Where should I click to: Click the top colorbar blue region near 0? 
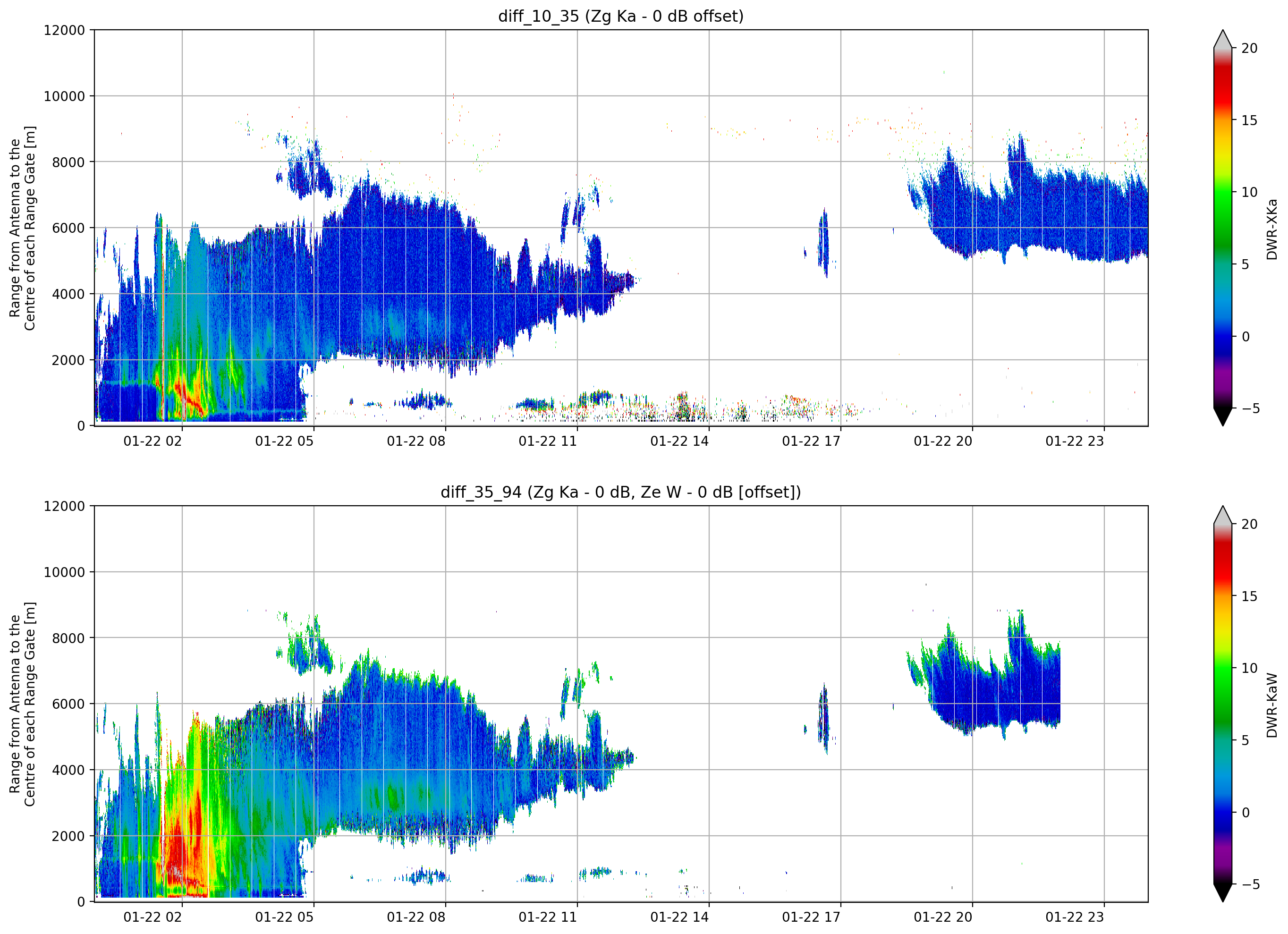(x=1223, y=336)
